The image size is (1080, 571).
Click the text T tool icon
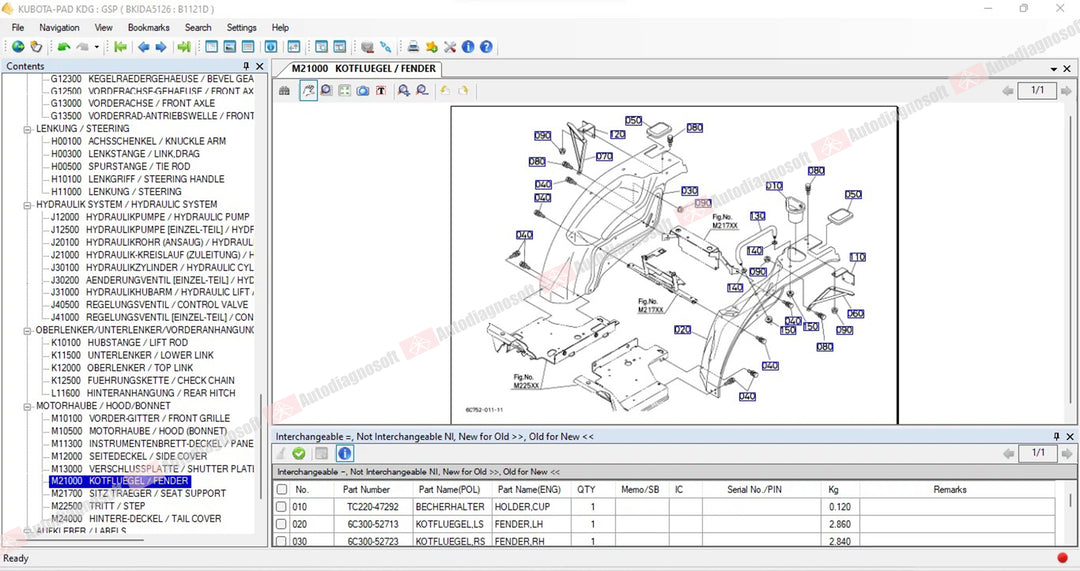381,91
